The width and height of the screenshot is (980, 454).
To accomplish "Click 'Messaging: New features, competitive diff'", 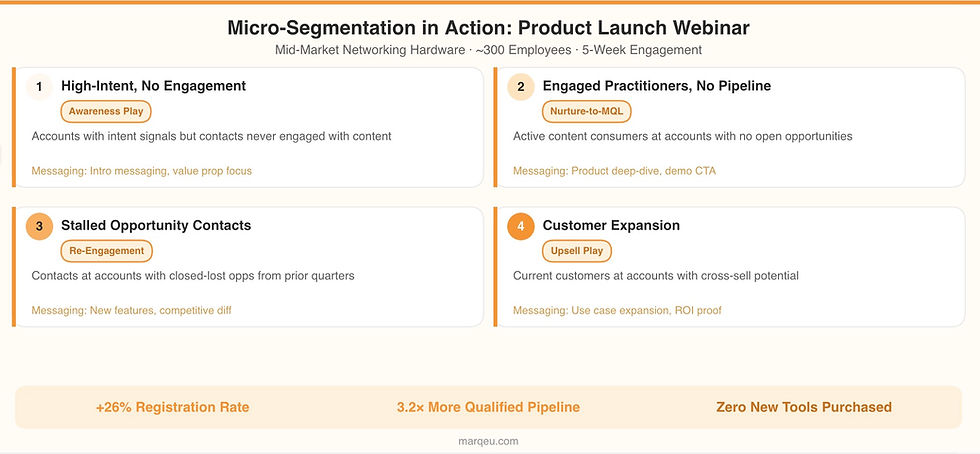I will click(131, 310).
